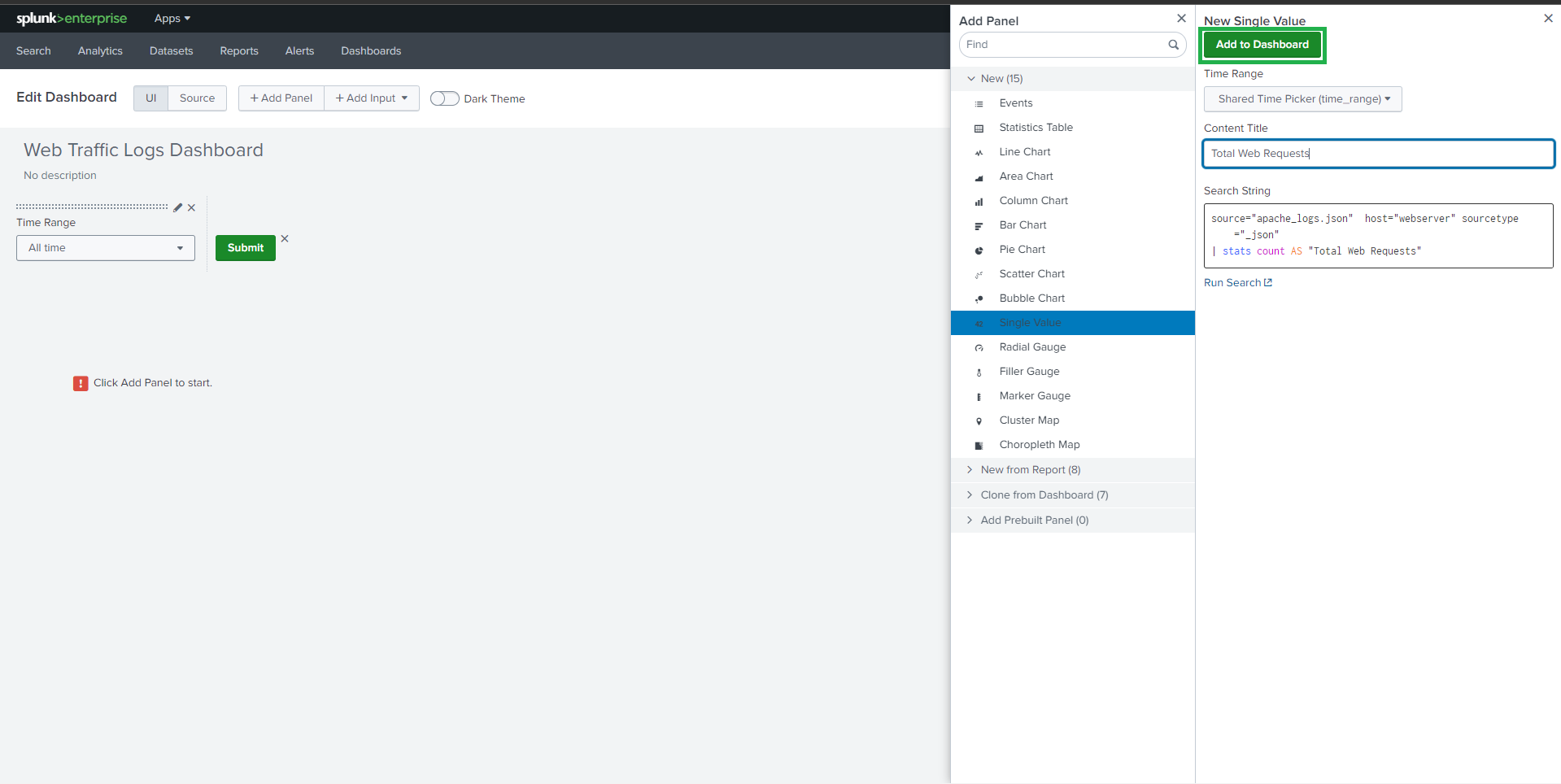
Task: Open the Run Search link
Action: coord(1238,283)
